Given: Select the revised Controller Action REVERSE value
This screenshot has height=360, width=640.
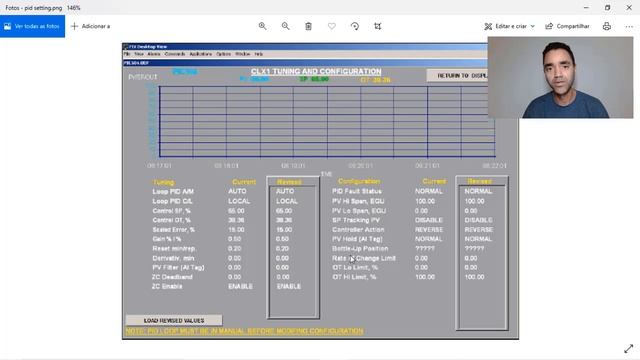Looking at the screenshot, I should [x=479, y=229].
